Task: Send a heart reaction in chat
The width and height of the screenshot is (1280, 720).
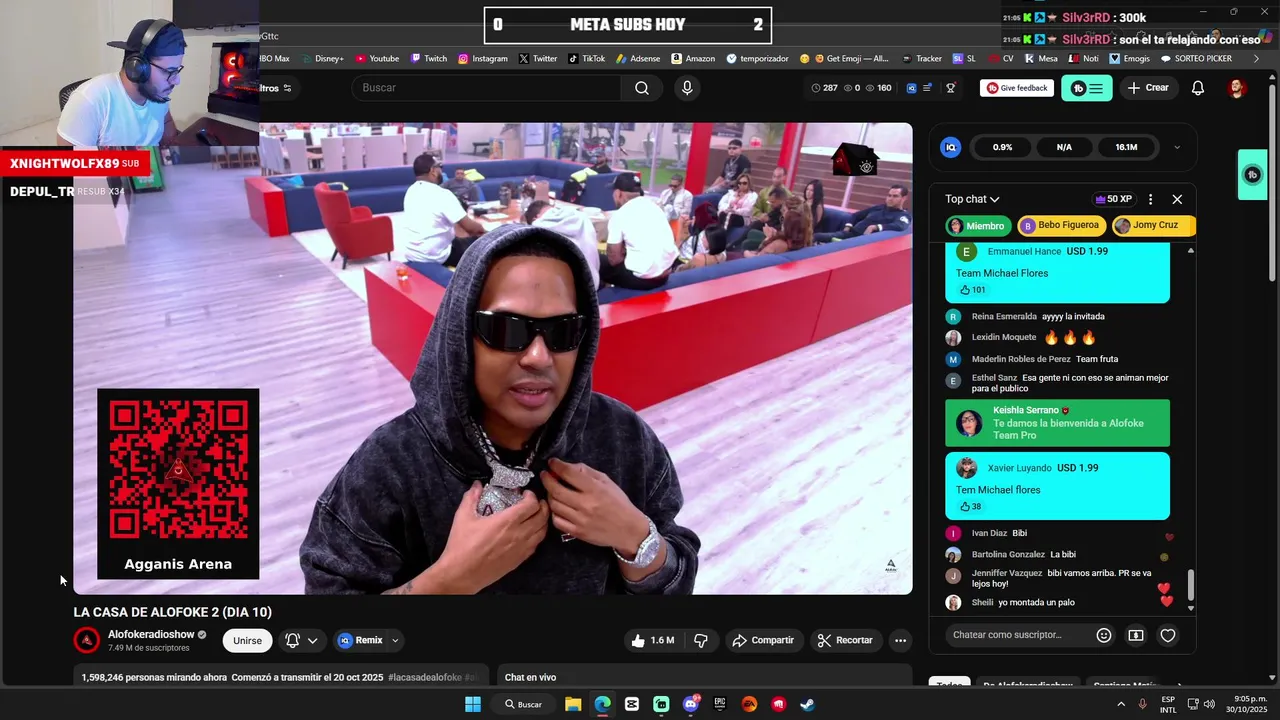Action: [1167, 635]
